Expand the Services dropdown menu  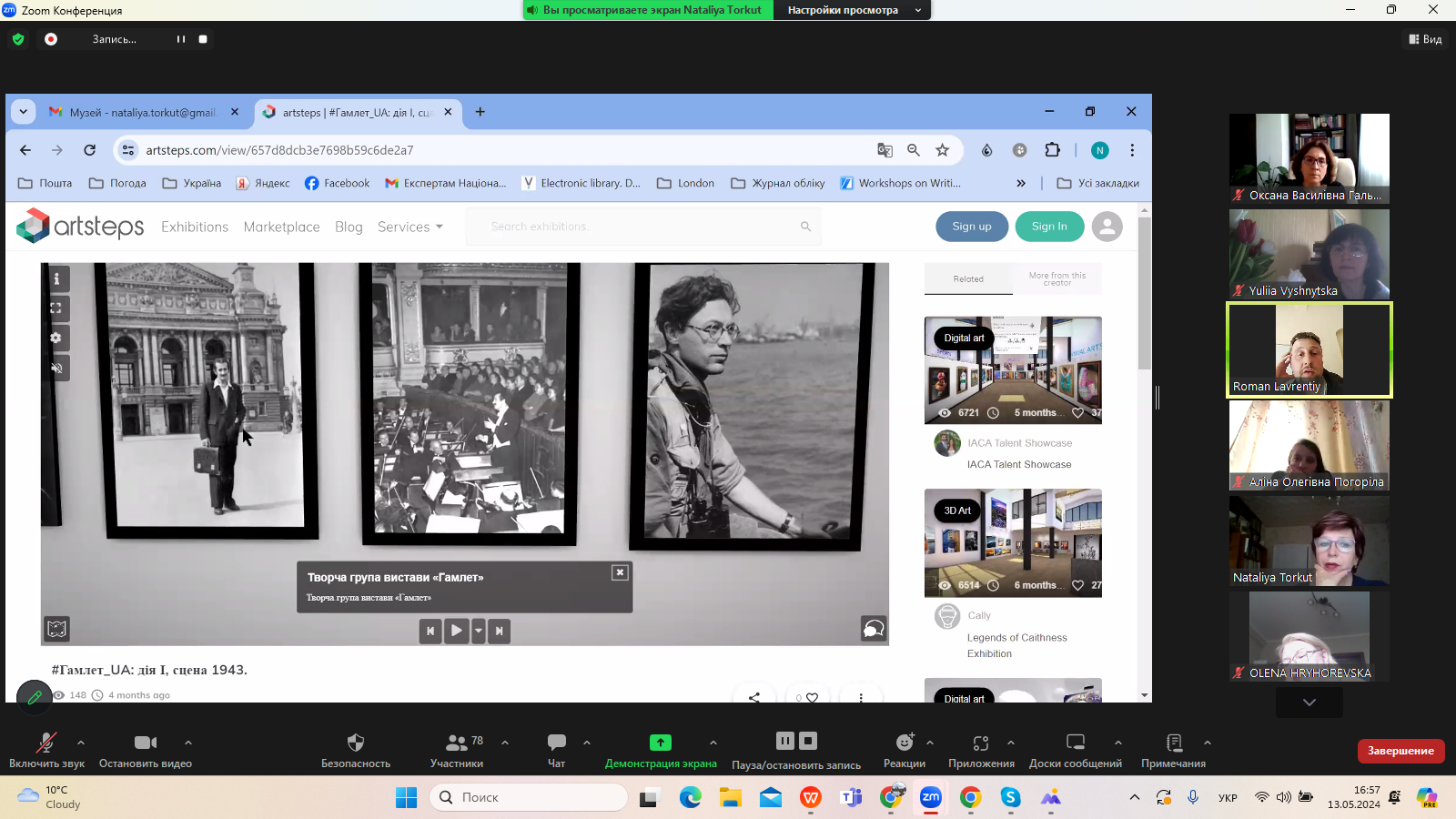409,227
